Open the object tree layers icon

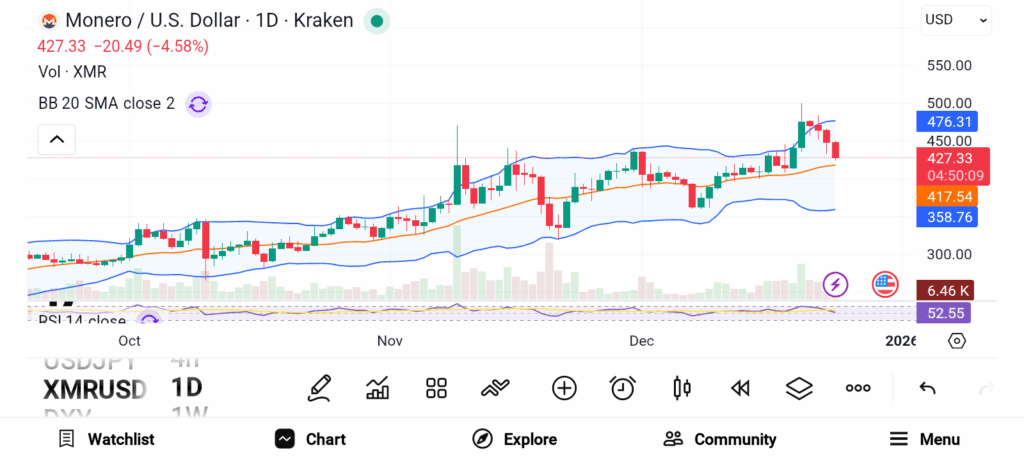pos(799,388)
